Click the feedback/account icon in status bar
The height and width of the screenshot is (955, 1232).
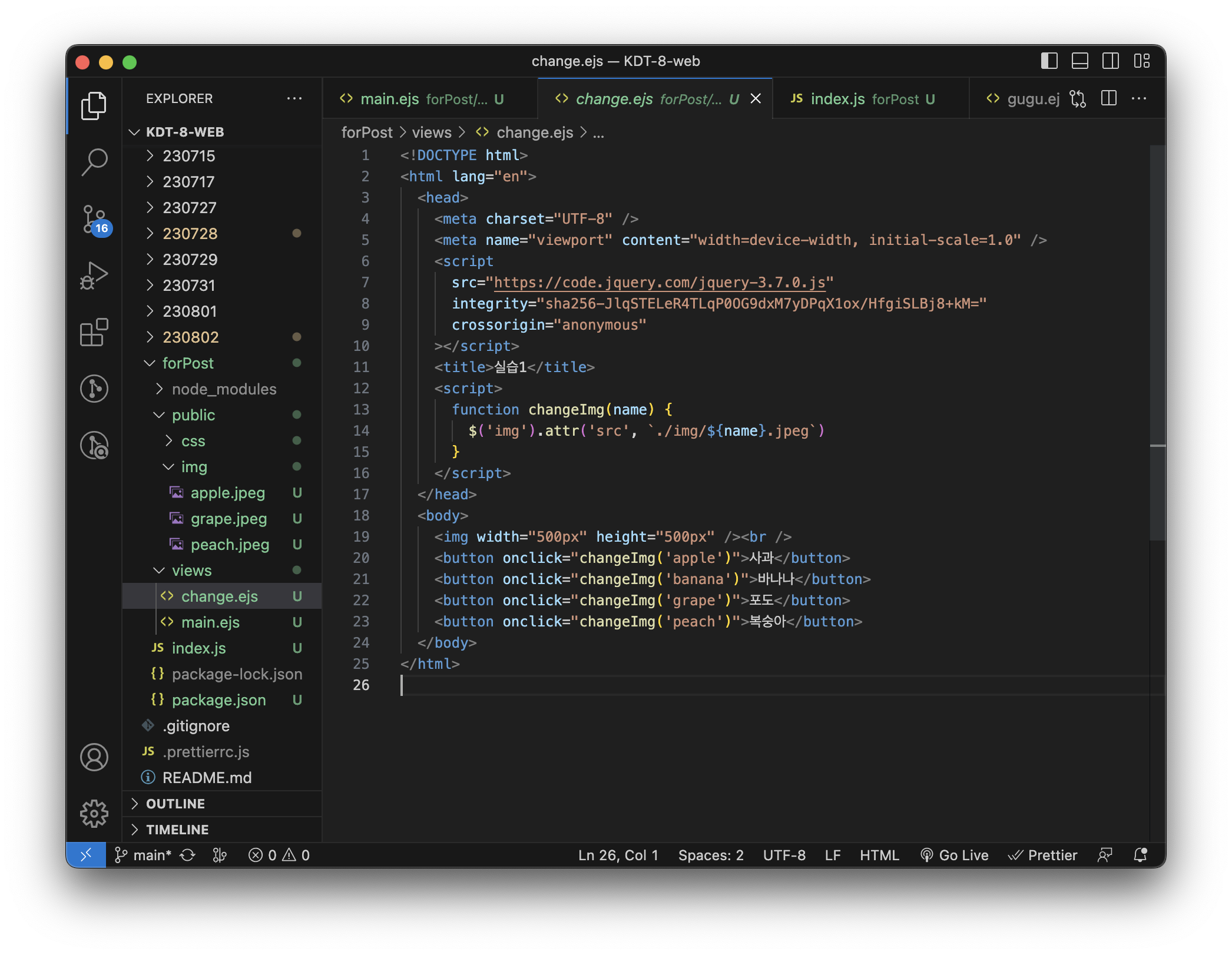click(1105, 855)
